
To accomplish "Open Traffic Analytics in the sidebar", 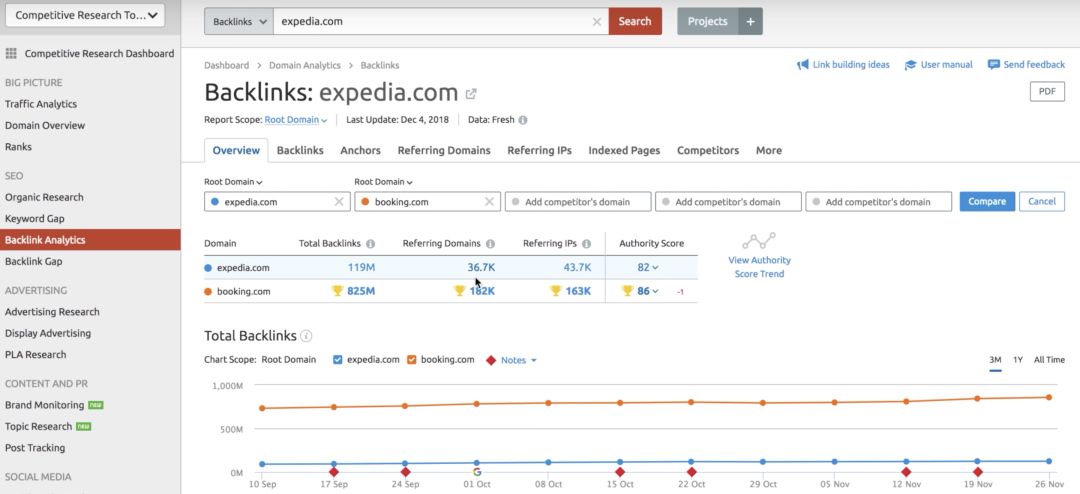I will (41, 104).
